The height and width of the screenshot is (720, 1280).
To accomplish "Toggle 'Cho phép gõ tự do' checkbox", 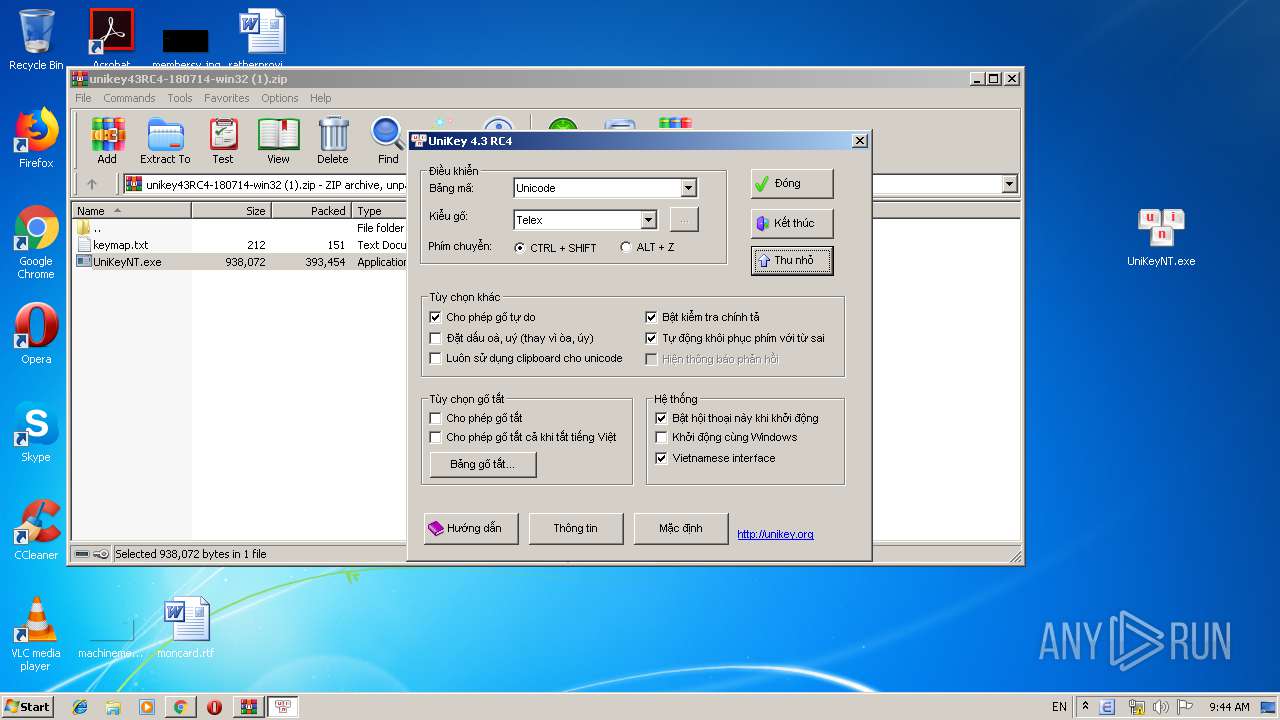I will pyautogui.click(x=435, y=317).
